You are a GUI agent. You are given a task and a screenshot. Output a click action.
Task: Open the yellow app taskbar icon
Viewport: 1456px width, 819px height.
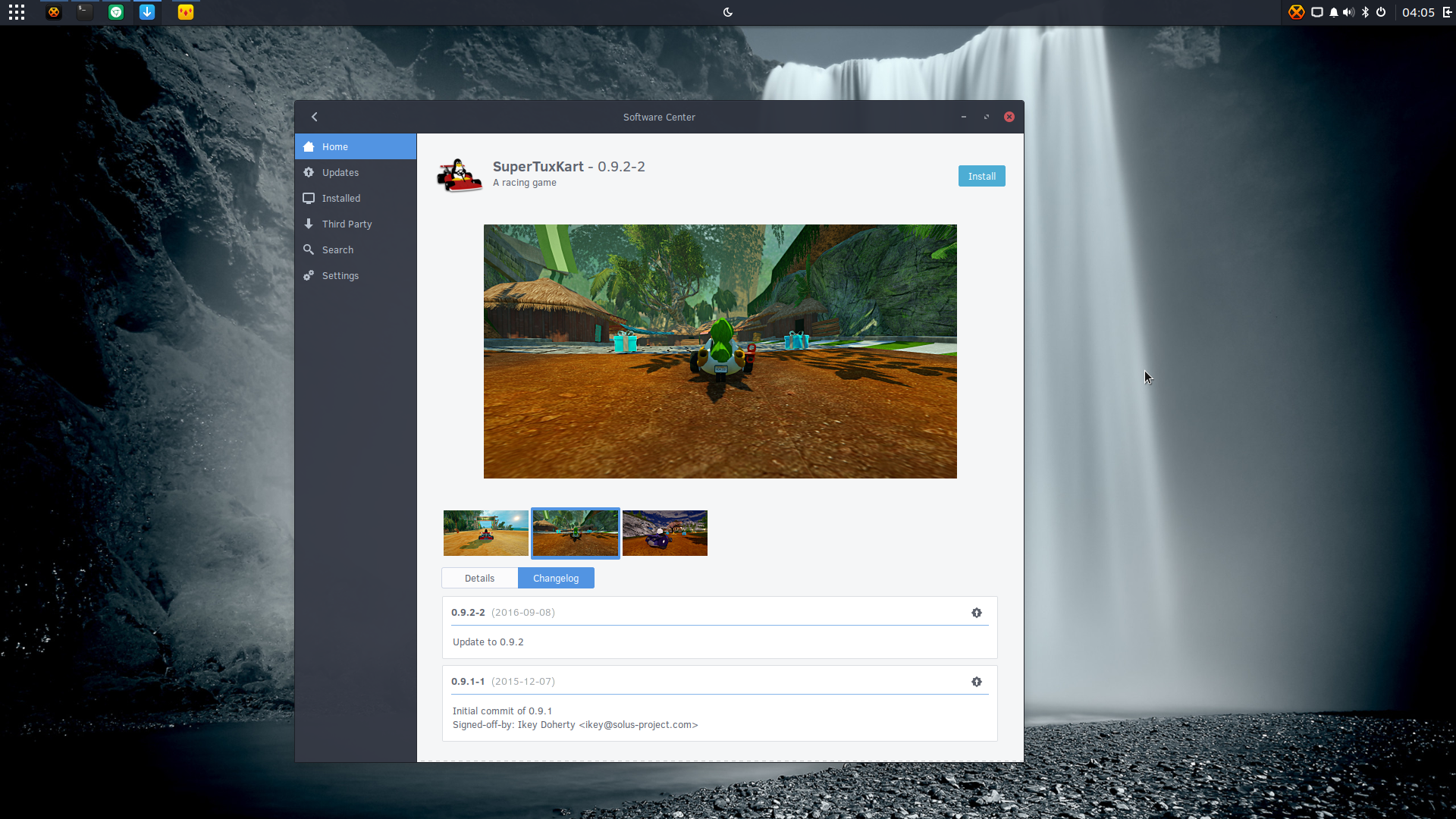pyautogui.click(x=186, y=12)
